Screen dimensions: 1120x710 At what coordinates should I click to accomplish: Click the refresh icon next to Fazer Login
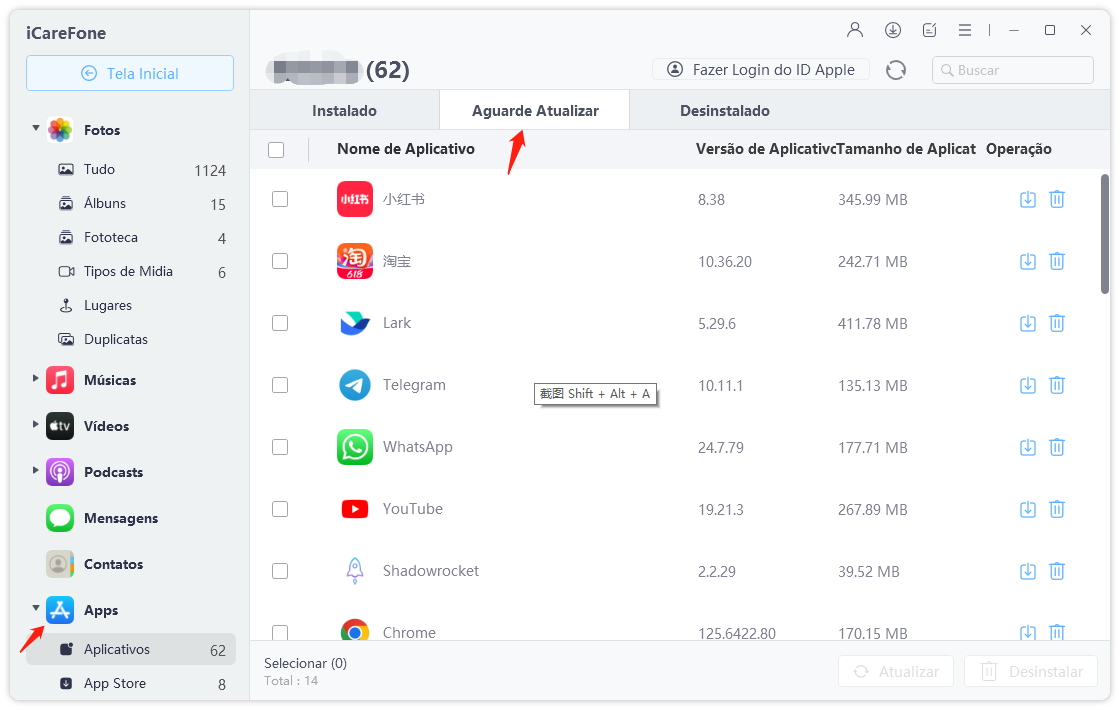[896, 69]
